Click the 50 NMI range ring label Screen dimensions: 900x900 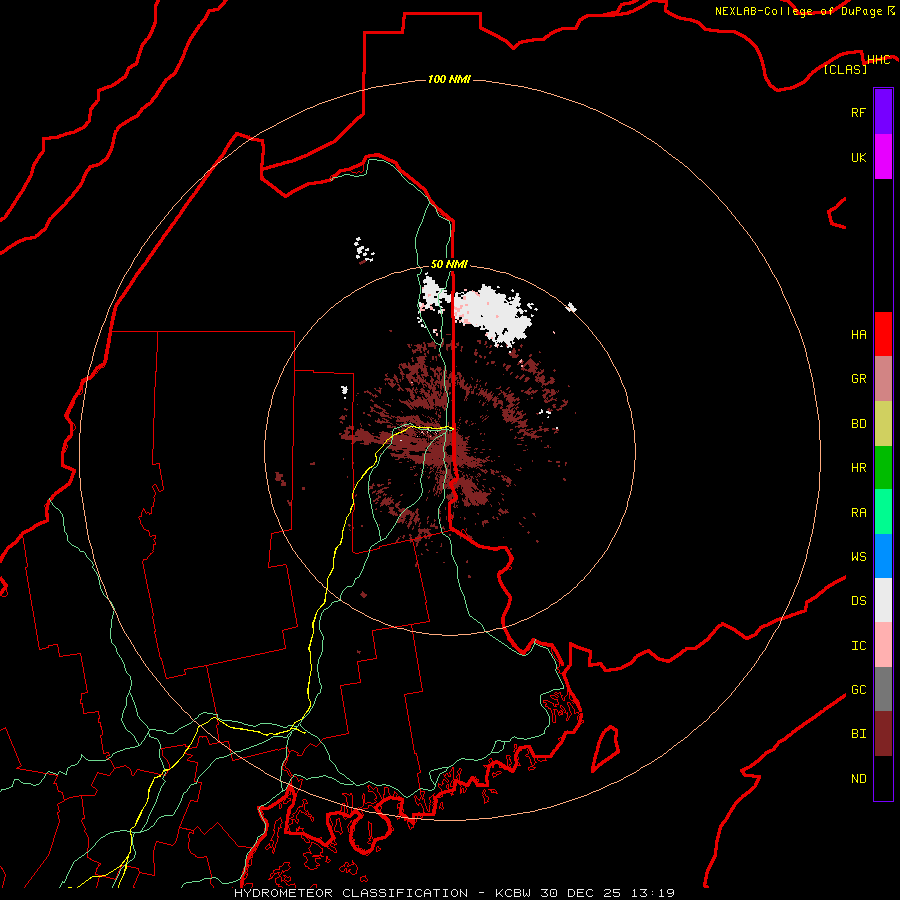click(449, 264)
